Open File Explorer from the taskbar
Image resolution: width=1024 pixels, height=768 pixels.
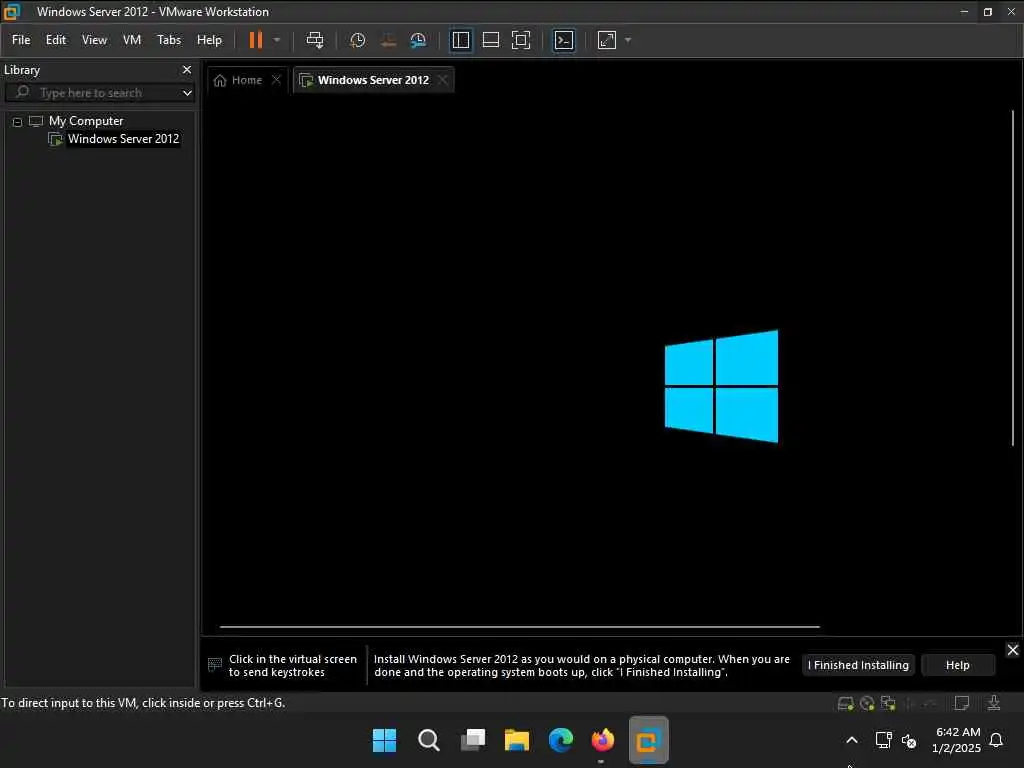[x=517, y=740]
